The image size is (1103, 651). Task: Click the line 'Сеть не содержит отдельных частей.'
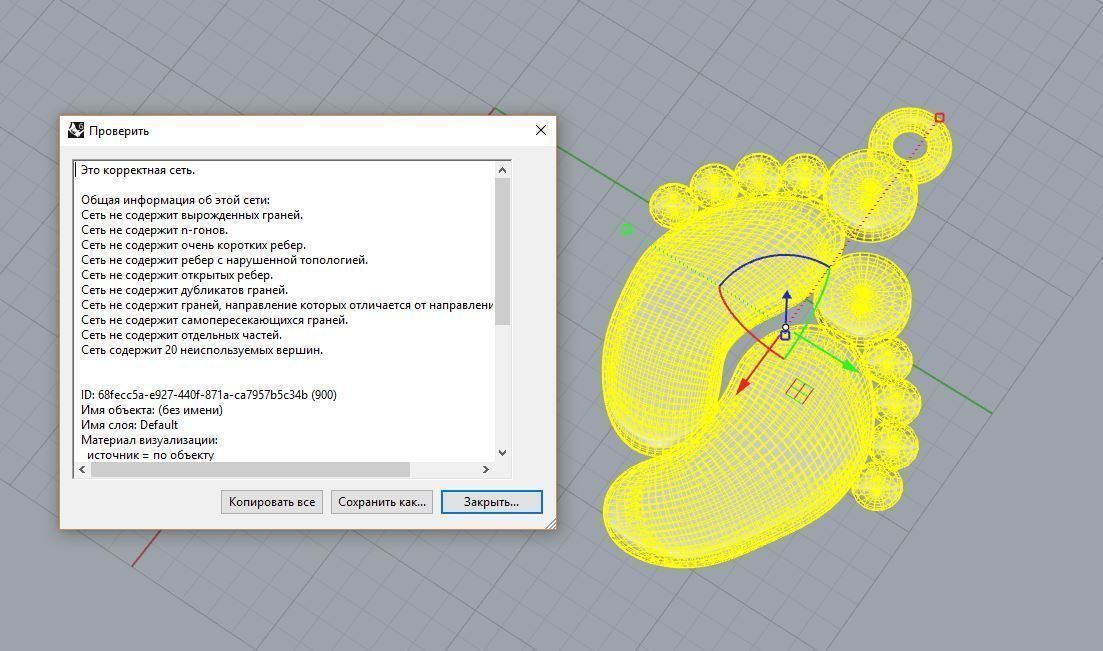[x=181, y=335]
